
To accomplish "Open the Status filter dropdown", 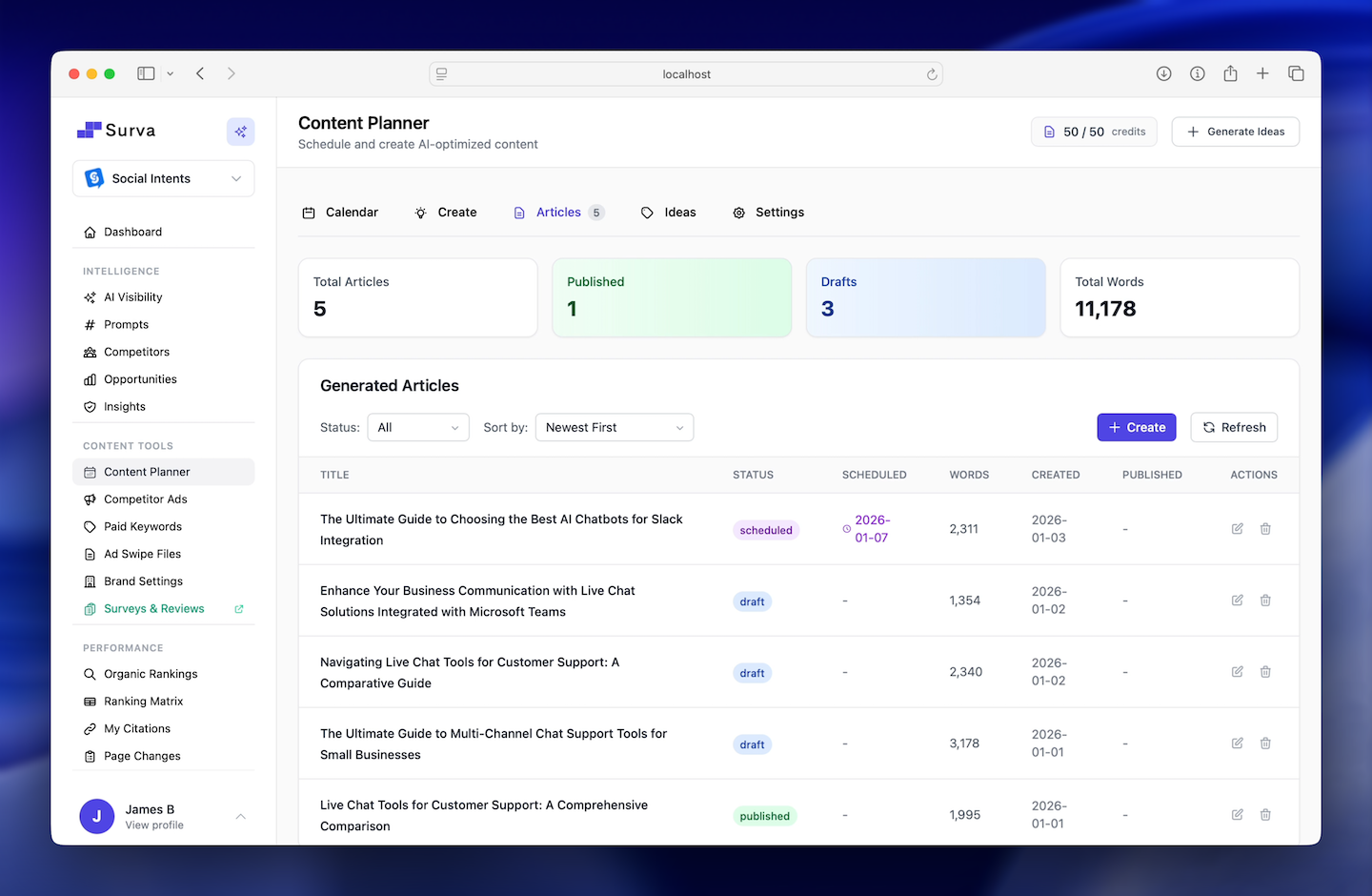I will click(417, 427).
